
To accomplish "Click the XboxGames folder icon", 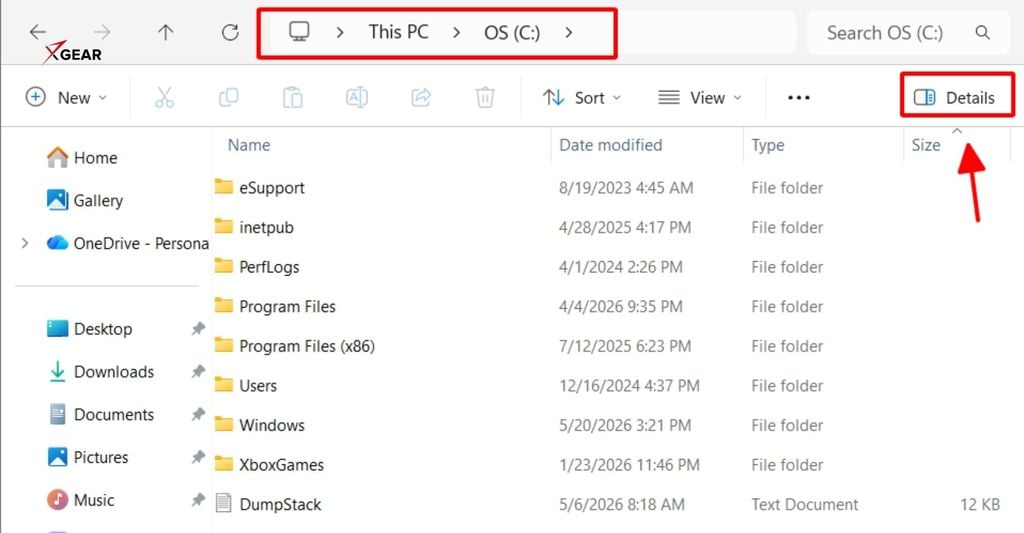I will [223, 464].
